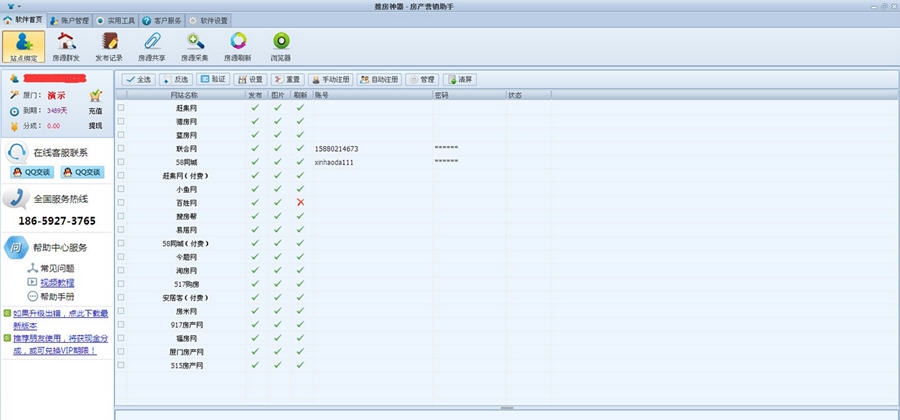Click the 手动注册 manual register button
Screen dimensions: 900x420
coord(330,80)
